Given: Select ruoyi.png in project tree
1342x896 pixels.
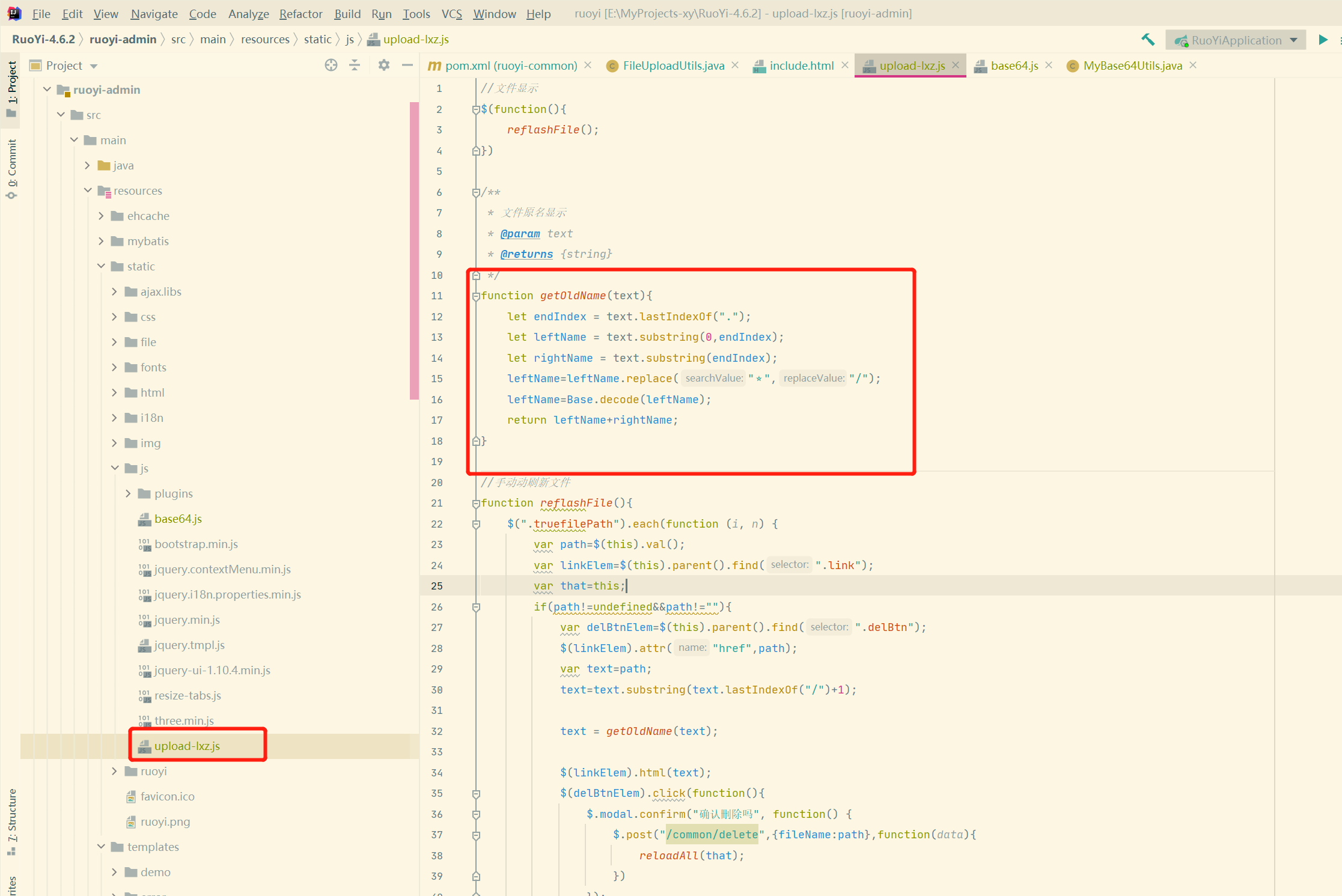Looking at the screenshot, I should [x=165, y=821].
